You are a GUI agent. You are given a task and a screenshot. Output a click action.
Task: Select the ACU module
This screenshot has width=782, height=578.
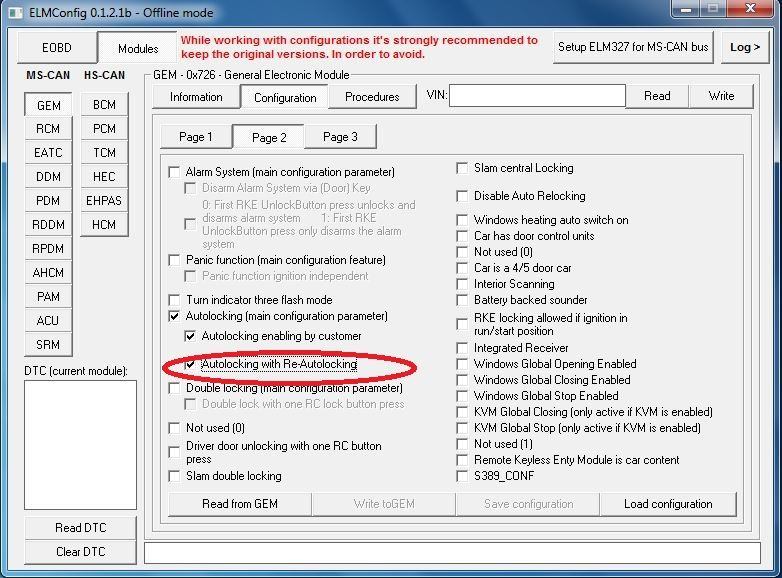(x=48, y=321)
